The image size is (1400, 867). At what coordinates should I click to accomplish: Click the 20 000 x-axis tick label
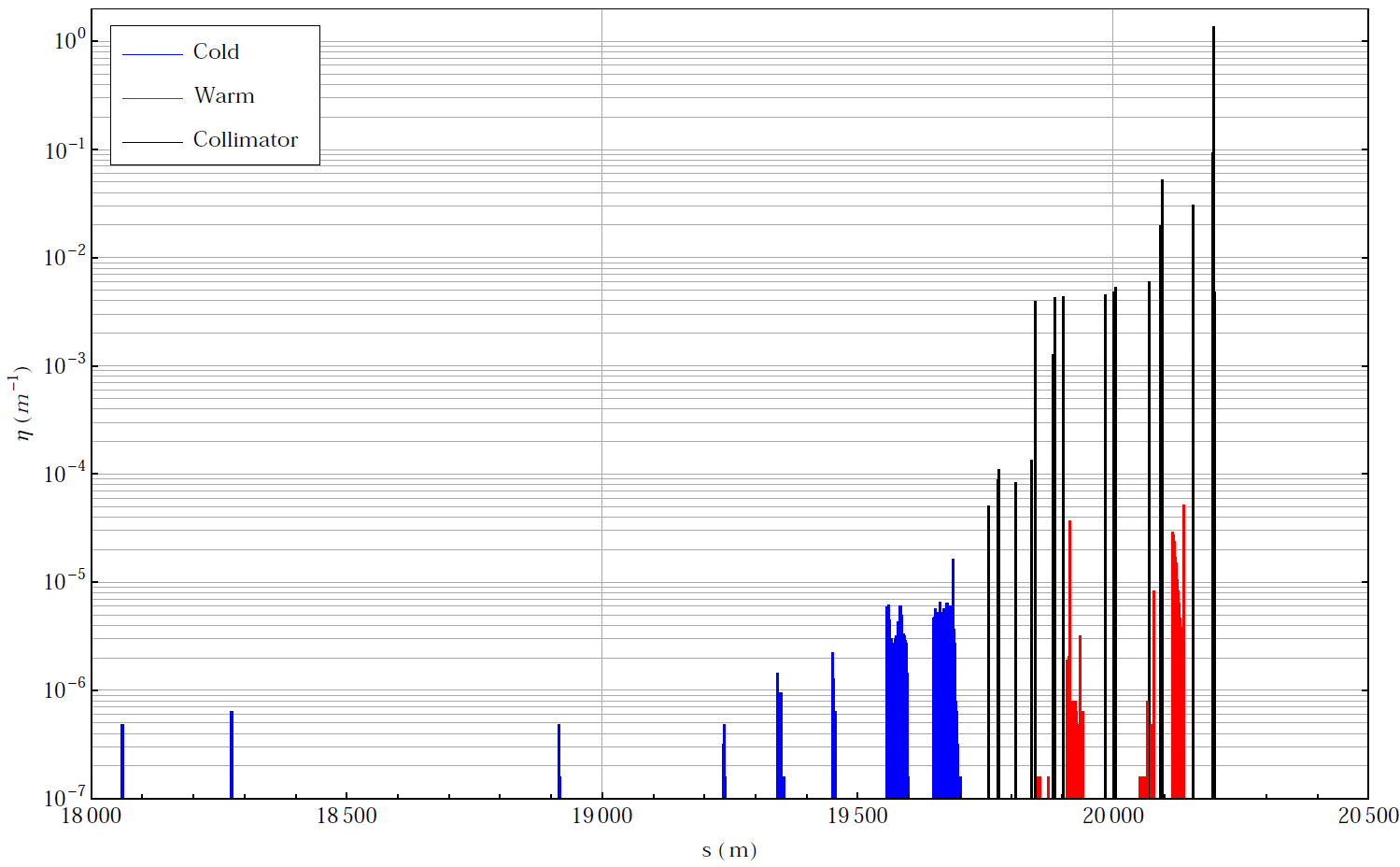1112,817
